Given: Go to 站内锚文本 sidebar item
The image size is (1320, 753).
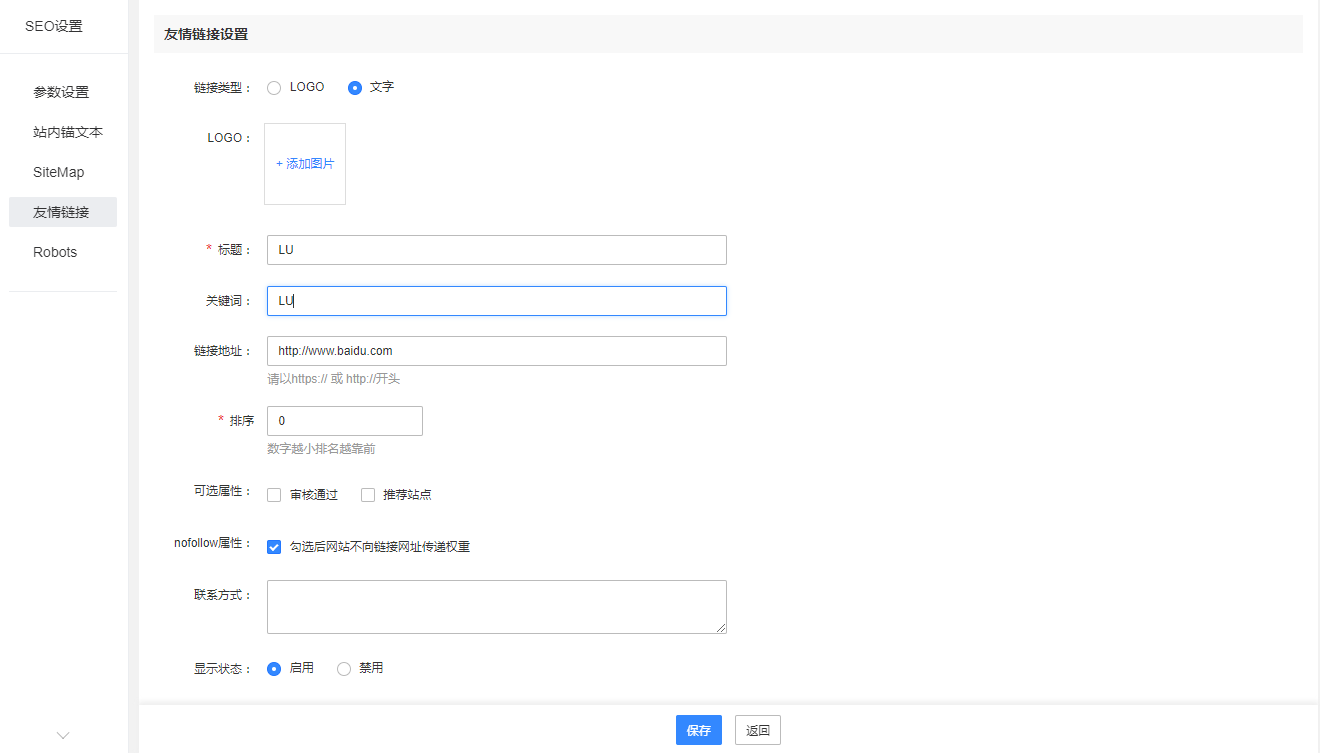Looking at the screenshot, I should click(67, 132).
